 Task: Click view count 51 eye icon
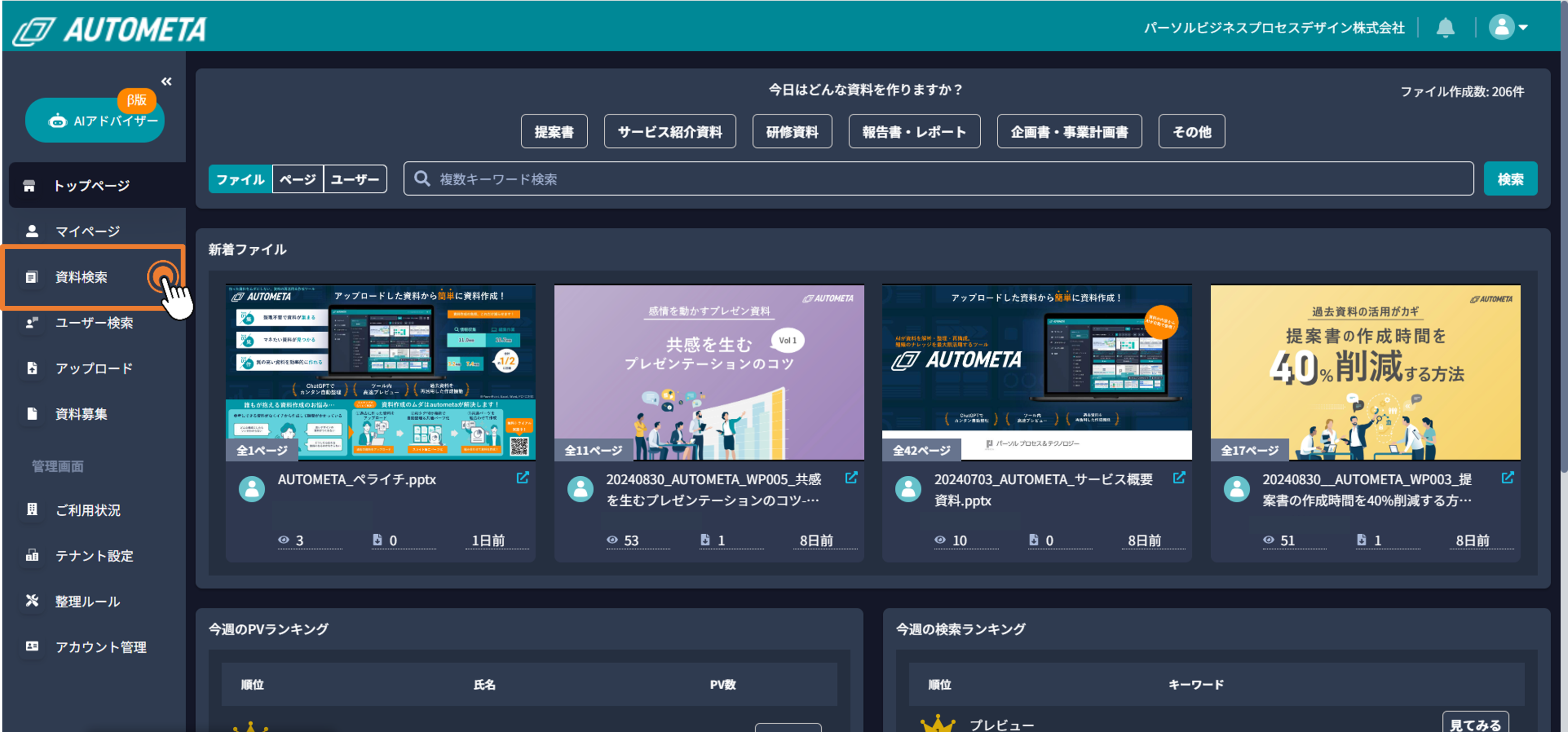[1269, 540]
